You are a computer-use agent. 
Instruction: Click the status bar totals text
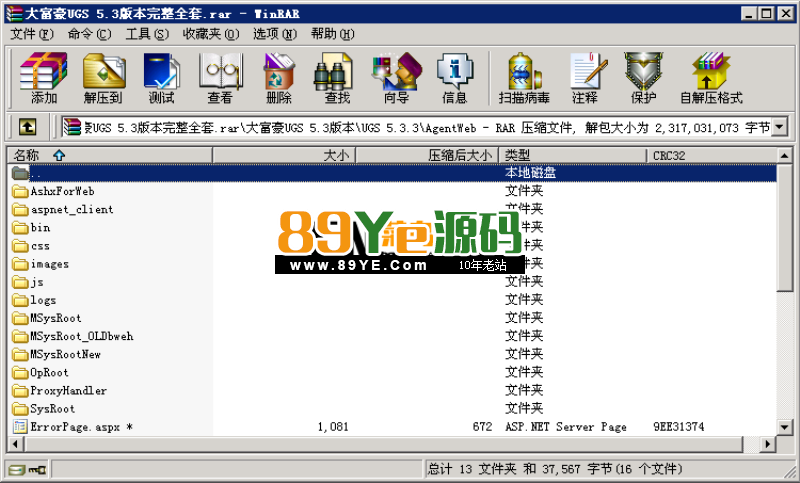click(x=555, y=469)
